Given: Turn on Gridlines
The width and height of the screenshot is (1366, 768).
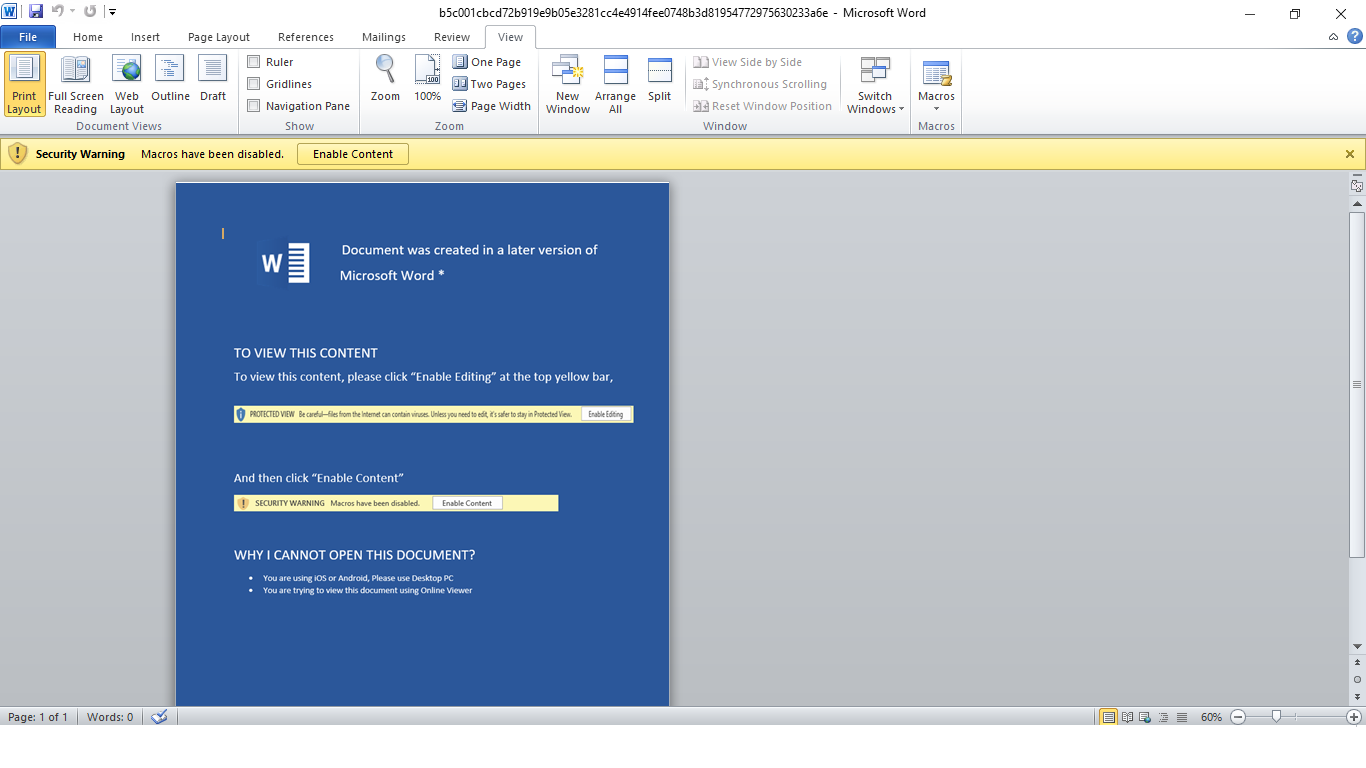Looking at the screenshot, I should [x=253, y=83].
